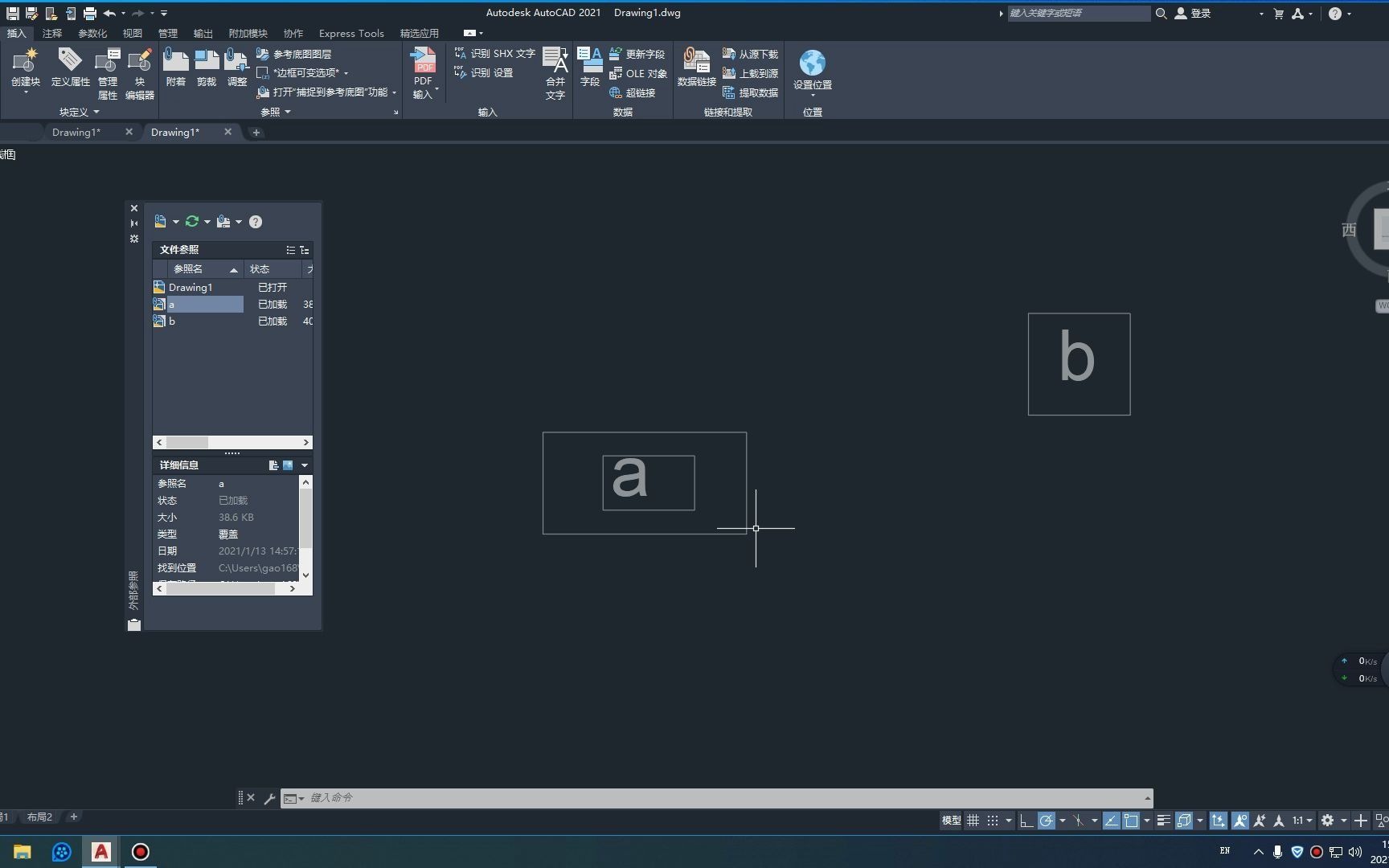
Task: Toggle lineweight display in status bar
Action: (x=1163, y=821)
